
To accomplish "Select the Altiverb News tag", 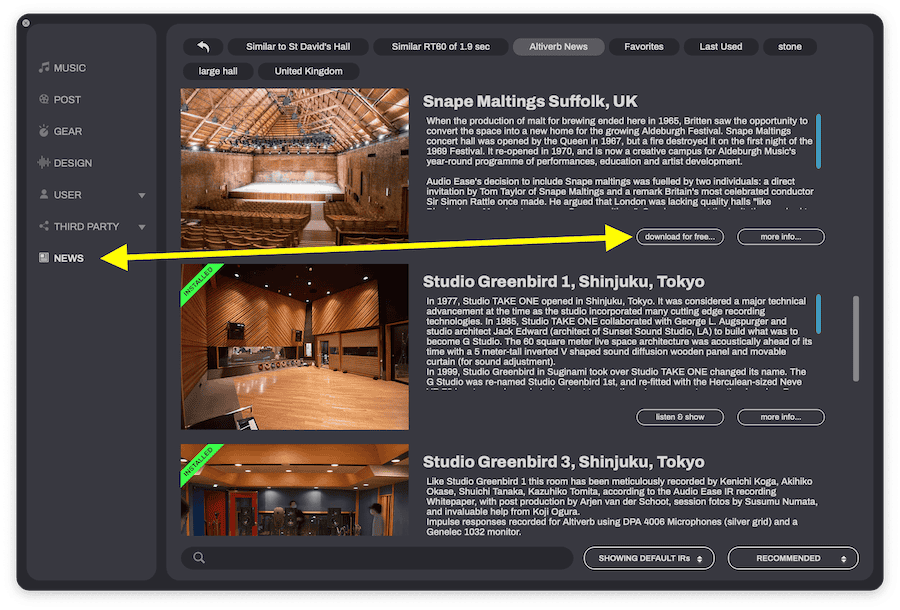I will coord(558,46).
